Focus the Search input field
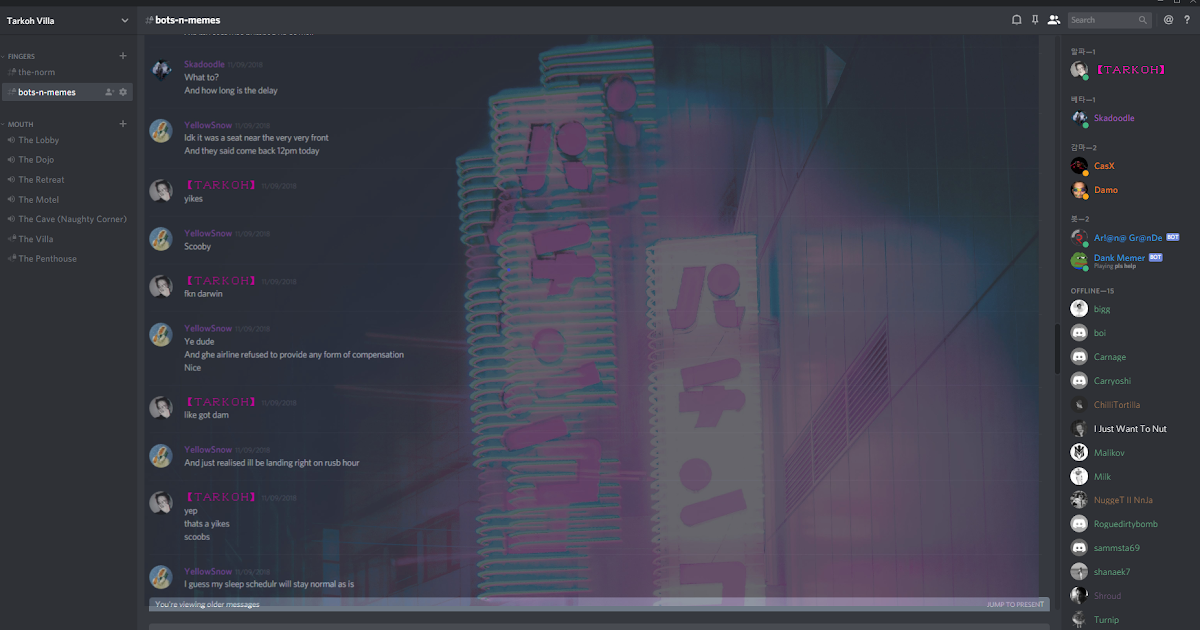The height and width of the screenshot is (630, 1200). (x=1110, y=20)
